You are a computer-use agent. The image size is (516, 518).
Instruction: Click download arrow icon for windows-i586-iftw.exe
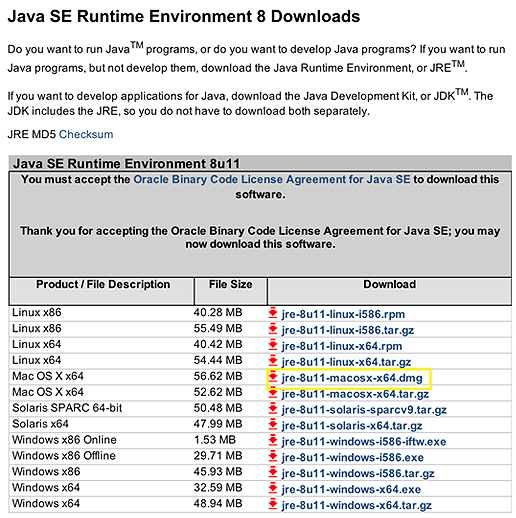pos(273,441)
